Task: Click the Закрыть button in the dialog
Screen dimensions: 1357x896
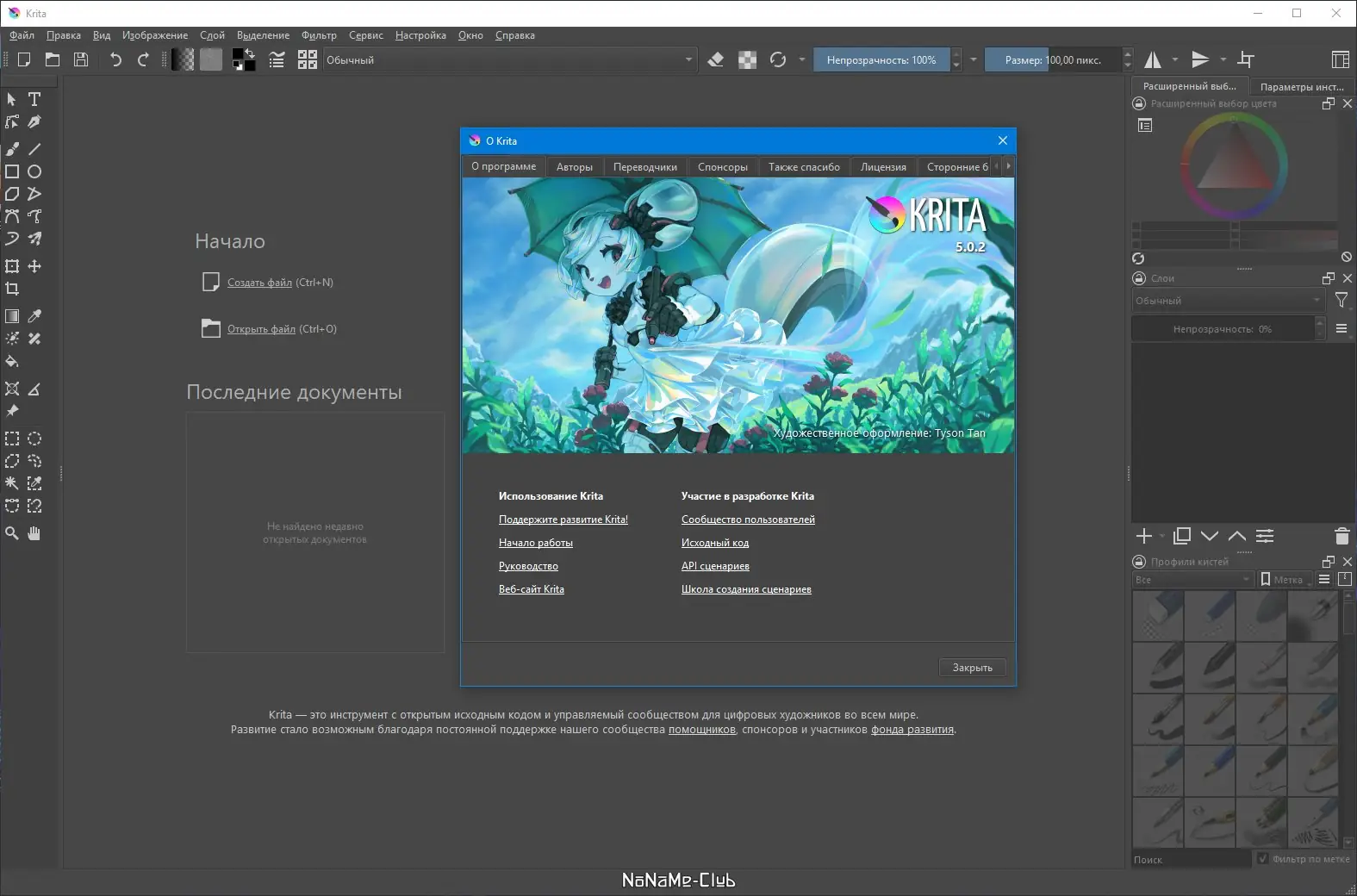Action: point(972,667)
